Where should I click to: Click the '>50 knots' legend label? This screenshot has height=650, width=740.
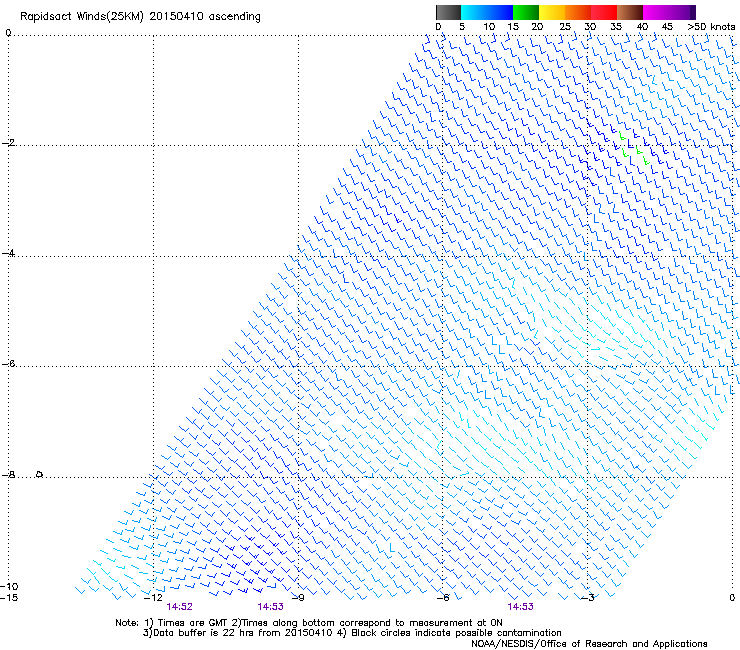coord(711,27)
